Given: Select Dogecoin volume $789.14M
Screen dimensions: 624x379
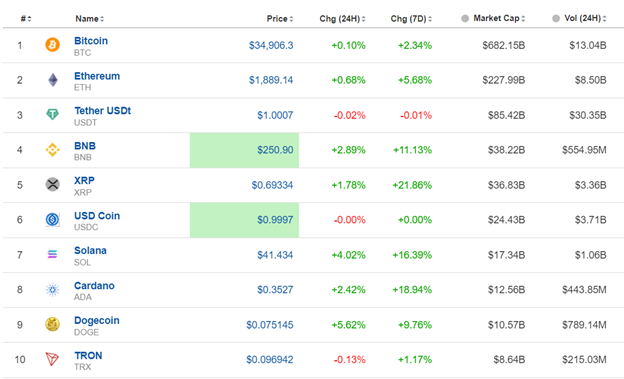Looking at the screenshot, I should 584,325.
